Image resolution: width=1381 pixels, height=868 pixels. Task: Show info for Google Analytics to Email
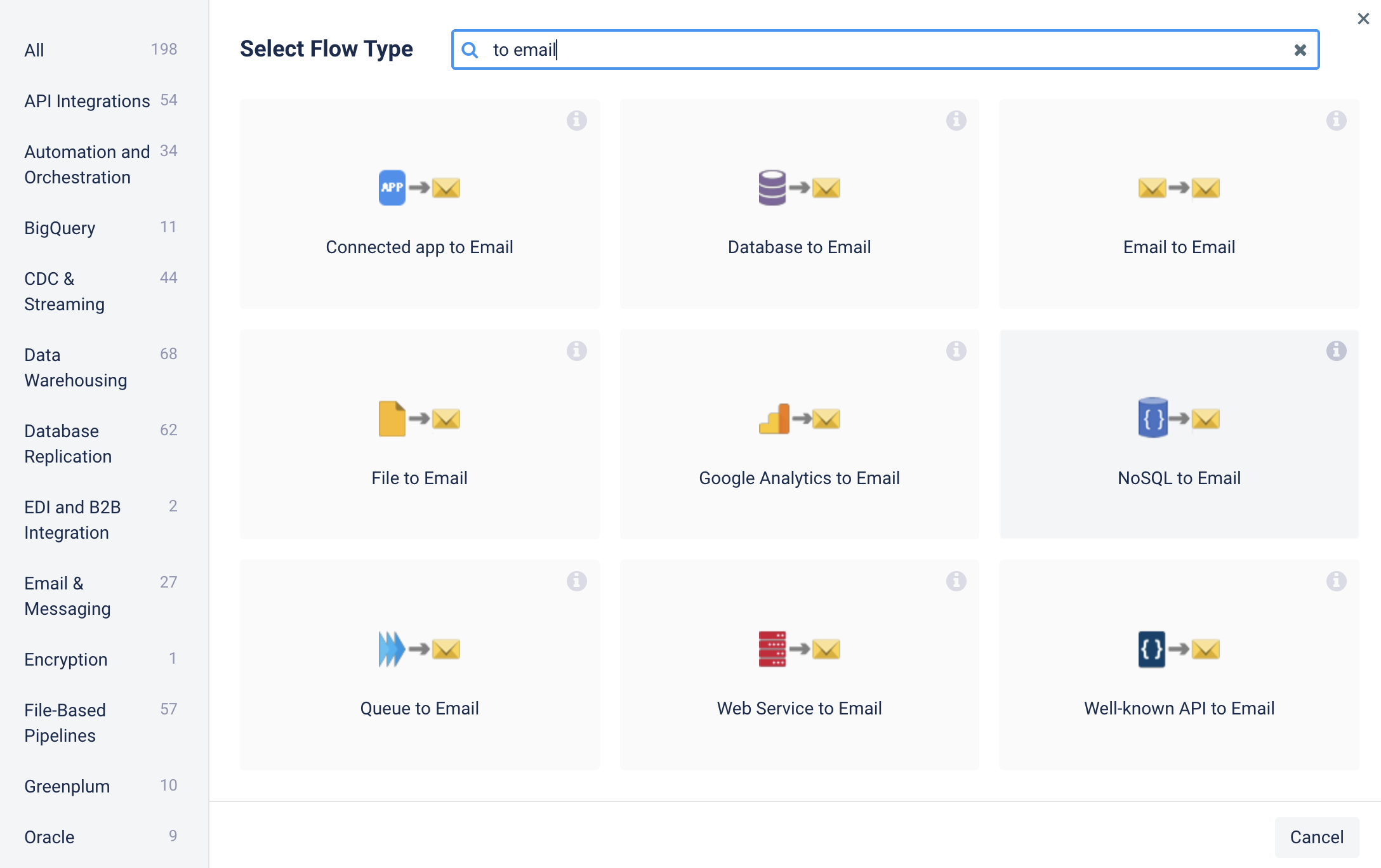pyautogui.click(x=956, y=350)
